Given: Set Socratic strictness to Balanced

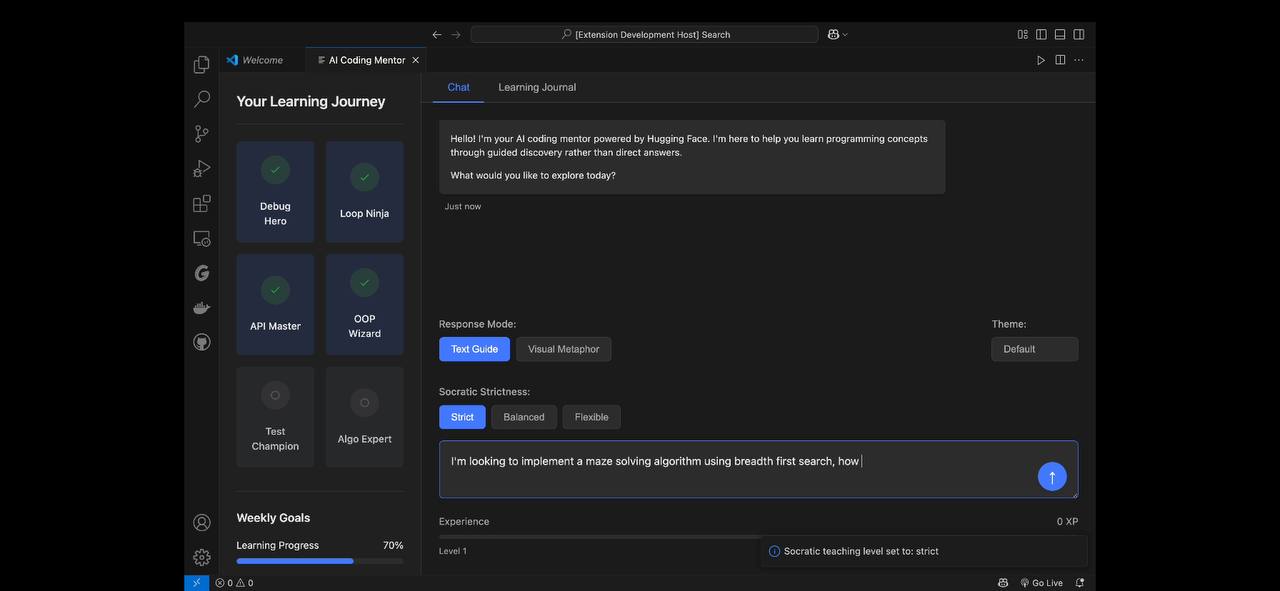Looking at the screenshot, I should tap(524, 417).
